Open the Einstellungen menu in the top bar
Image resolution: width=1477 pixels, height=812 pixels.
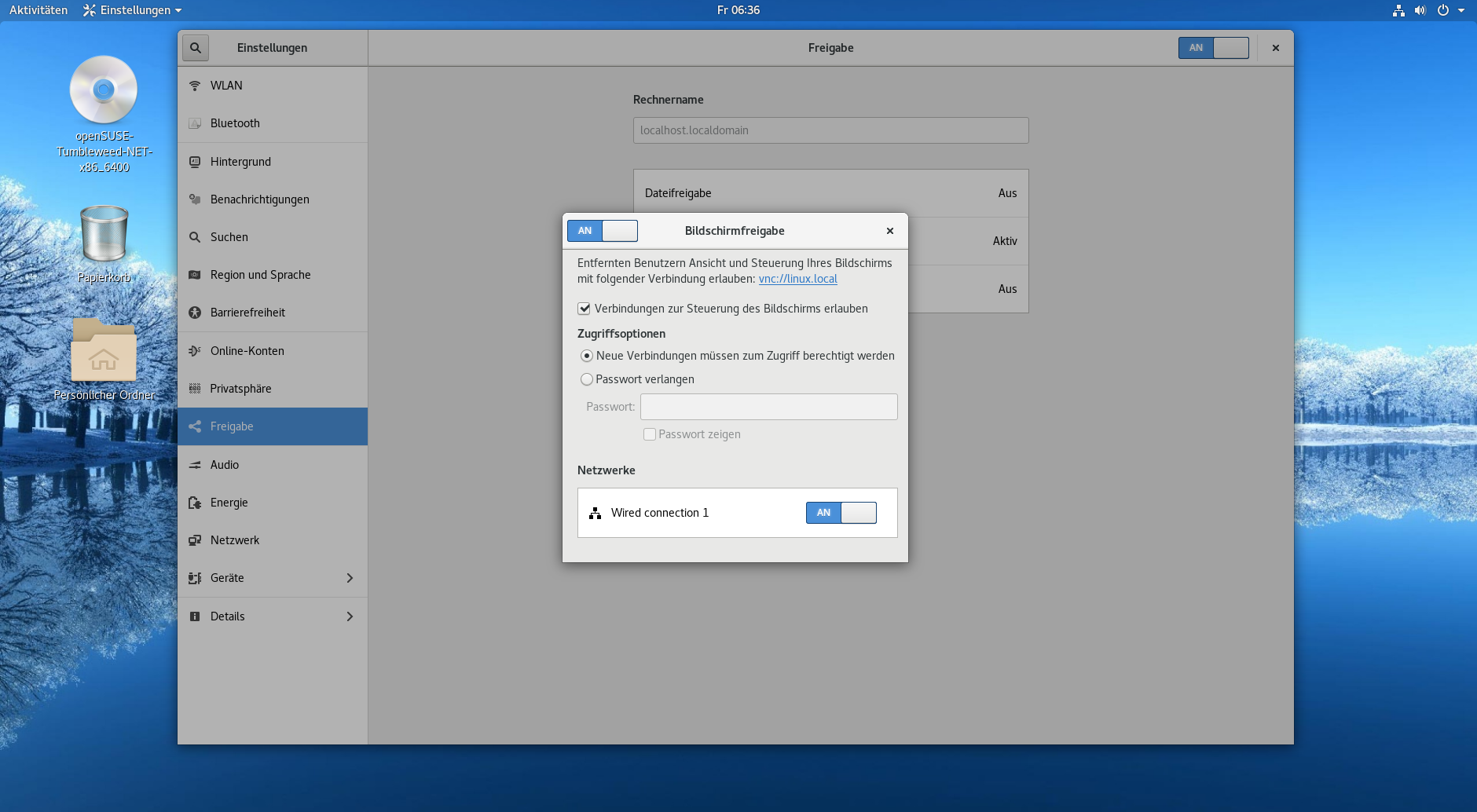[x=131, y=10]
